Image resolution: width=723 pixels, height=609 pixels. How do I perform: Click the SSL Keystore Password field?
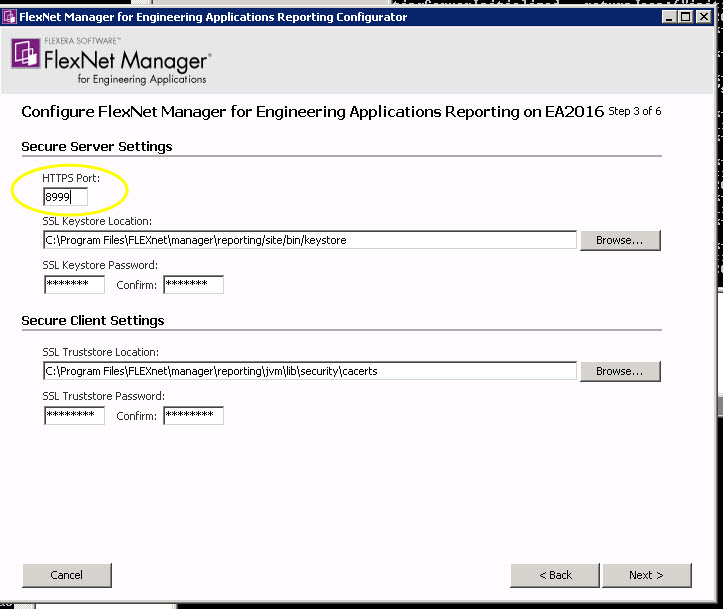click(x=74, y=284)
